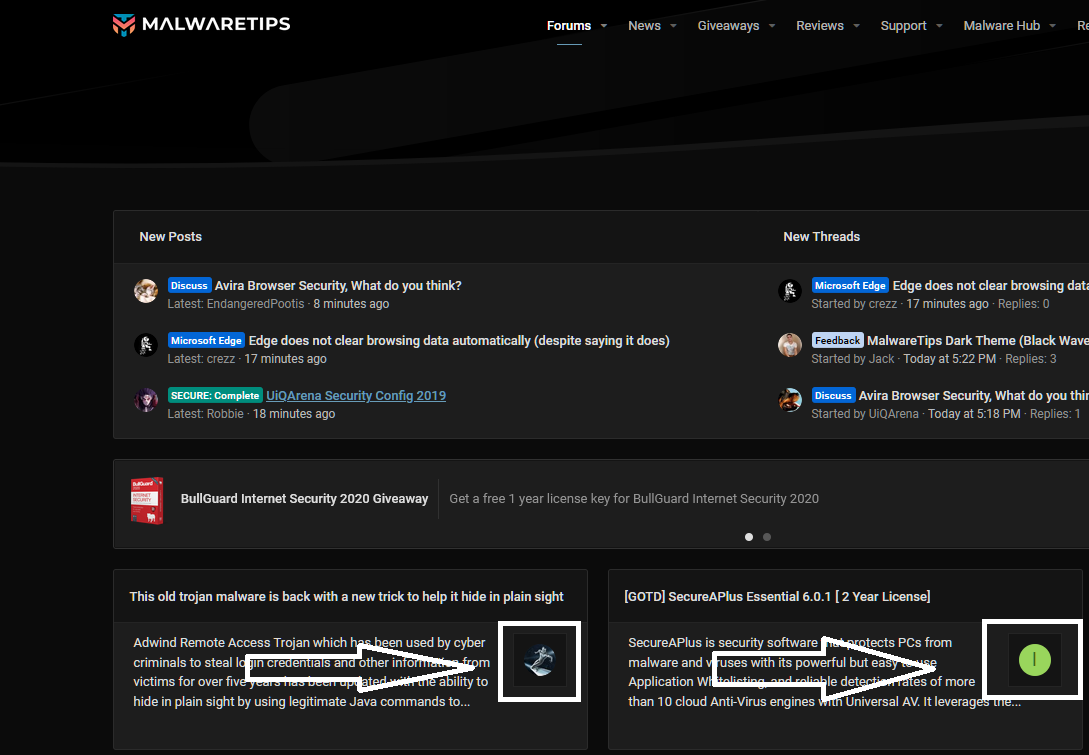The image size is (1089, 755).
Task: Click the New Posts heading
Action: (170, 237)
